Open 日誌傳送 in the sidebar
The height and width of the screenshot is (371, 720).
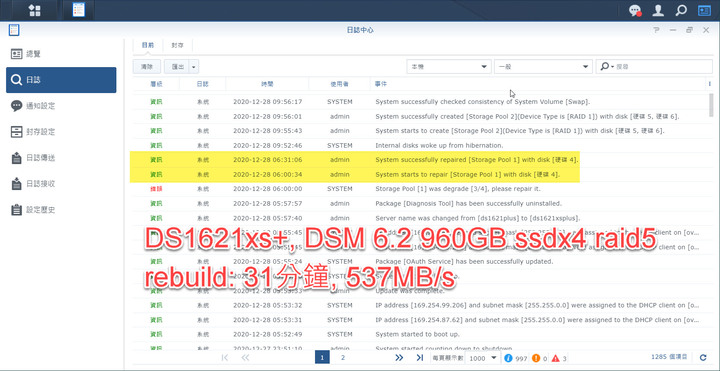61,158
